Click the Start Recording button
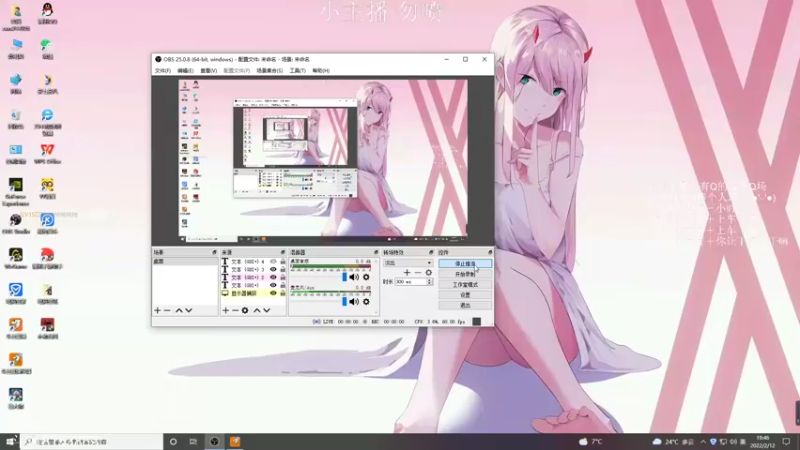Screen dimensions: 800x450 pos(465,274)
